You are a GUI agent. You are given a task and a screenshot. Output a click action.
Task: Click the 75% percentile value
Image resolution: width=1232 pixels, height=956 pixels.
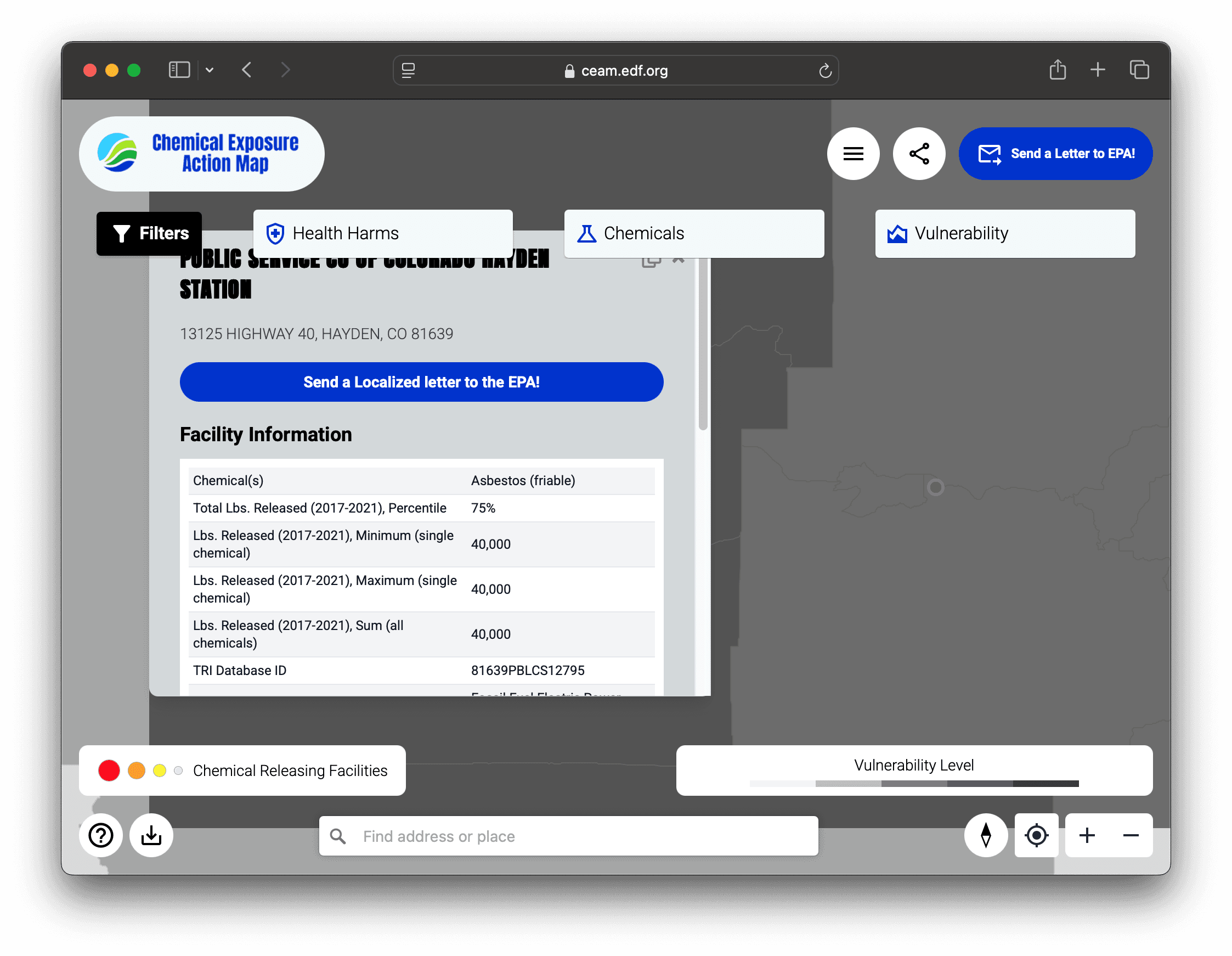[x=483, y=508]
